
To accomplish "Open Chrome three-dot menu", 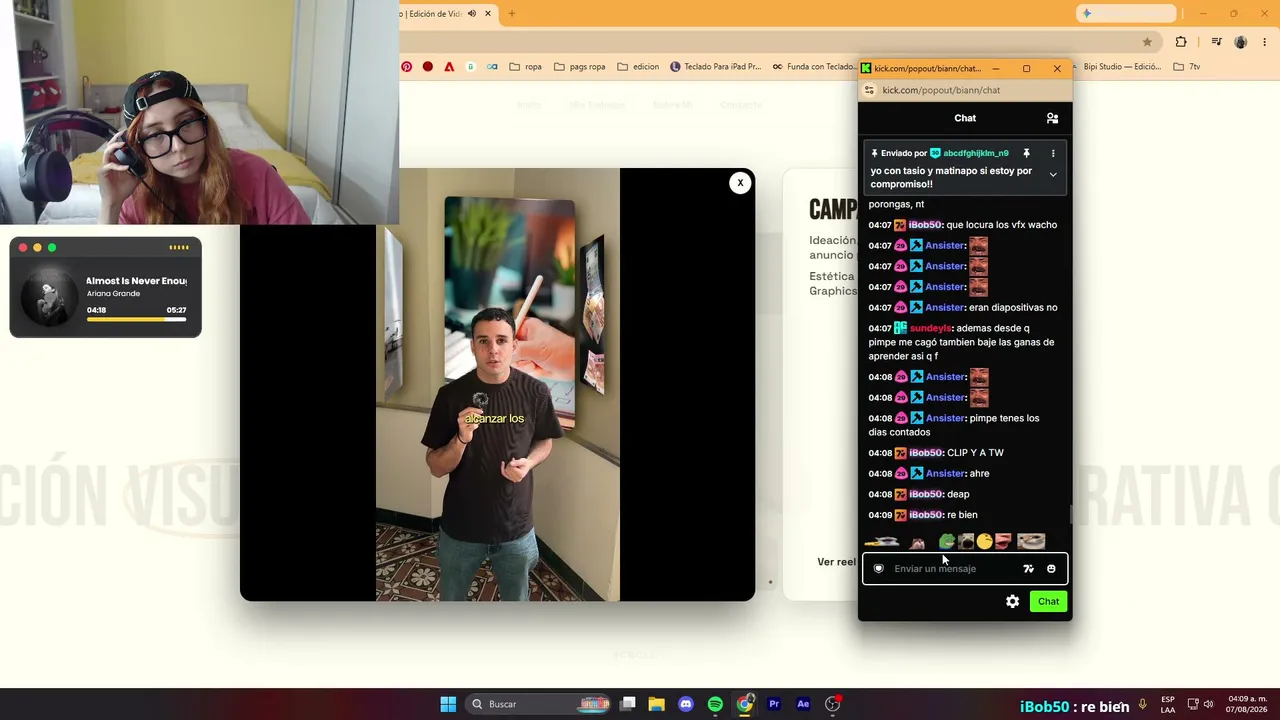I will [x=1265, y=42].
